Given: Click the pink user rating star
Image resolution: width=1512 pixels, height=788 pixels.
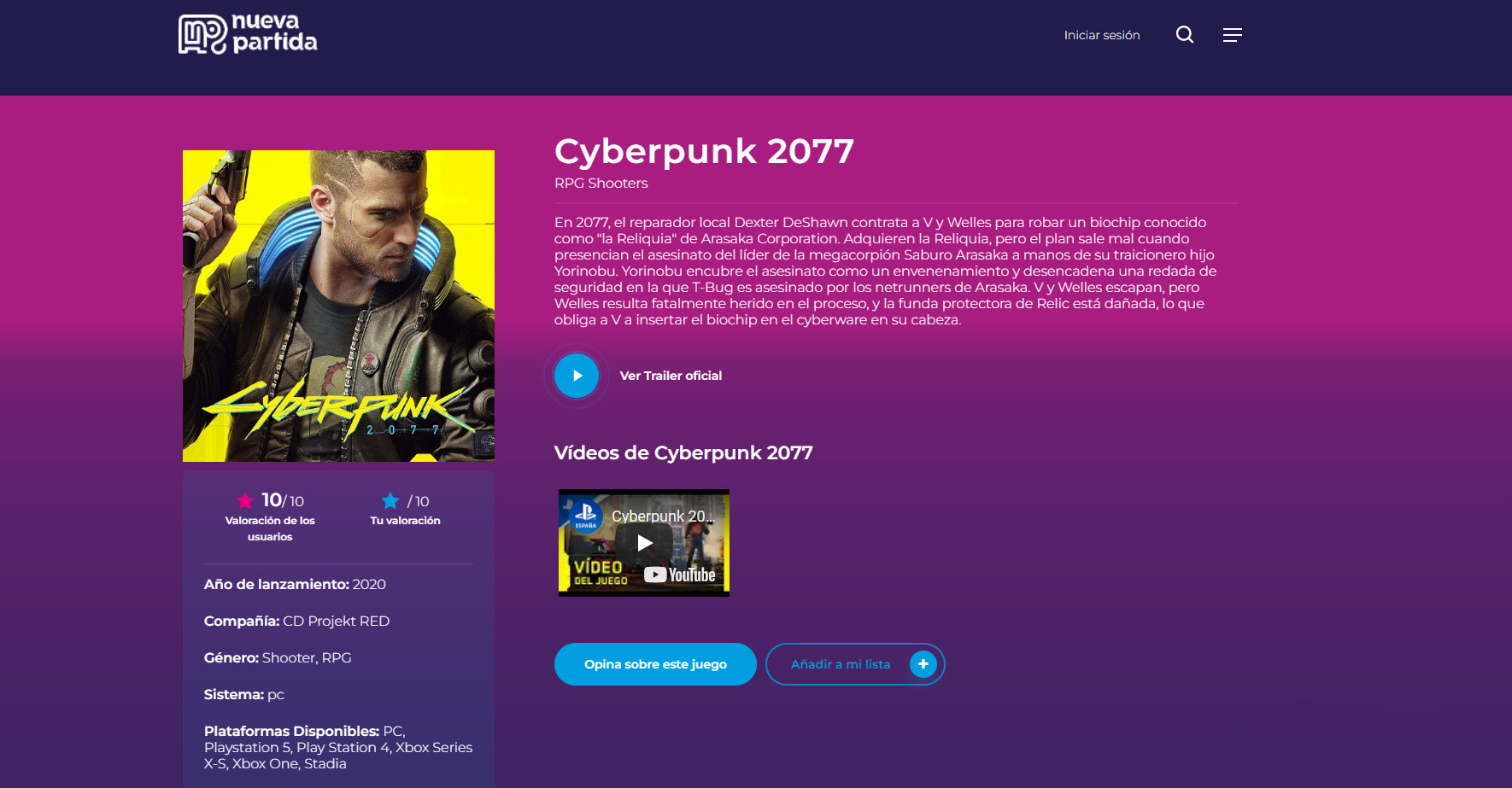Looking at the screenshot, I should click(x=245, y=501).
